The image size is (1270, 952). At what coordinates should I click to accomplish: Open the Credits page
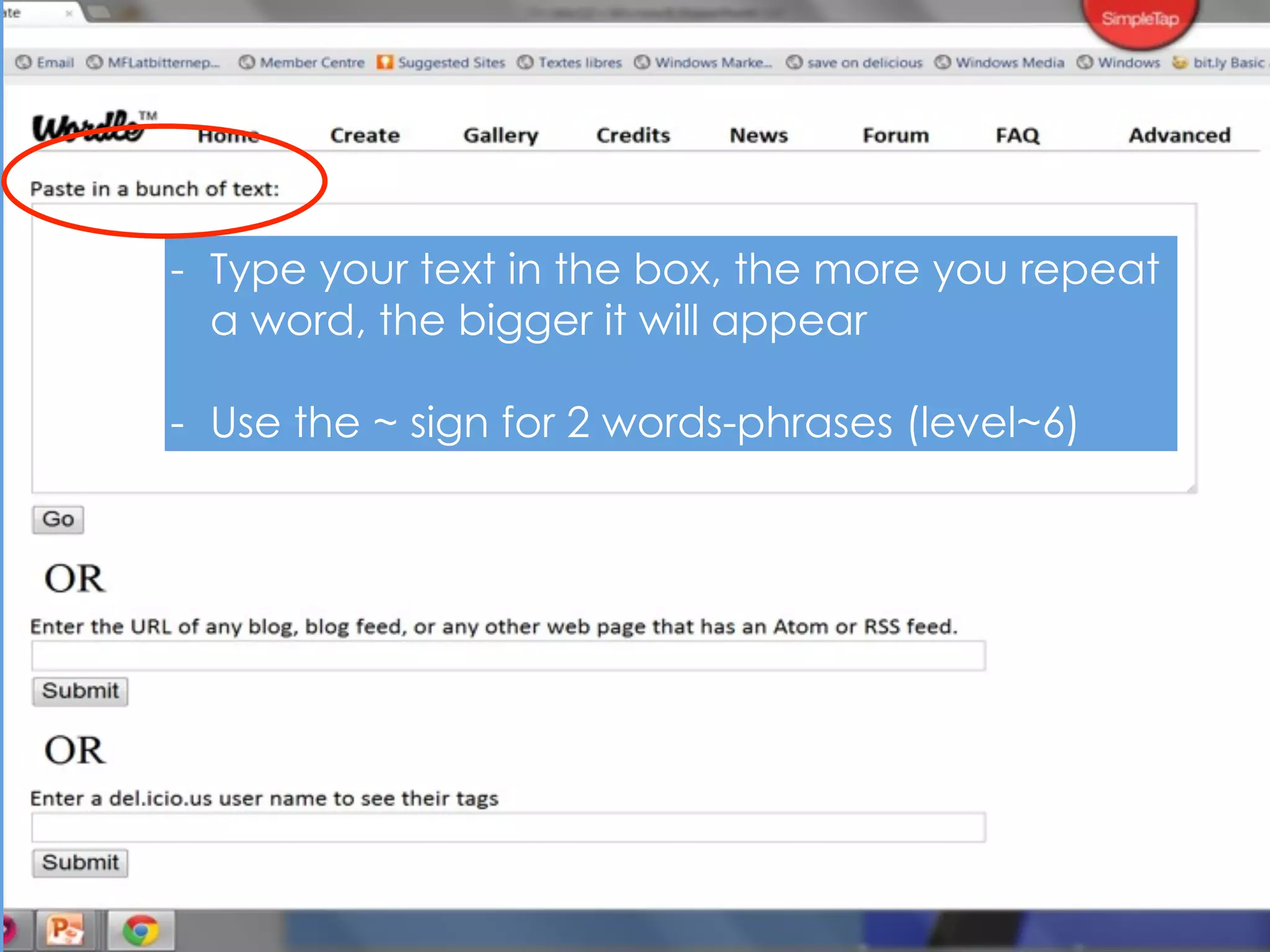tap(633, 135)
